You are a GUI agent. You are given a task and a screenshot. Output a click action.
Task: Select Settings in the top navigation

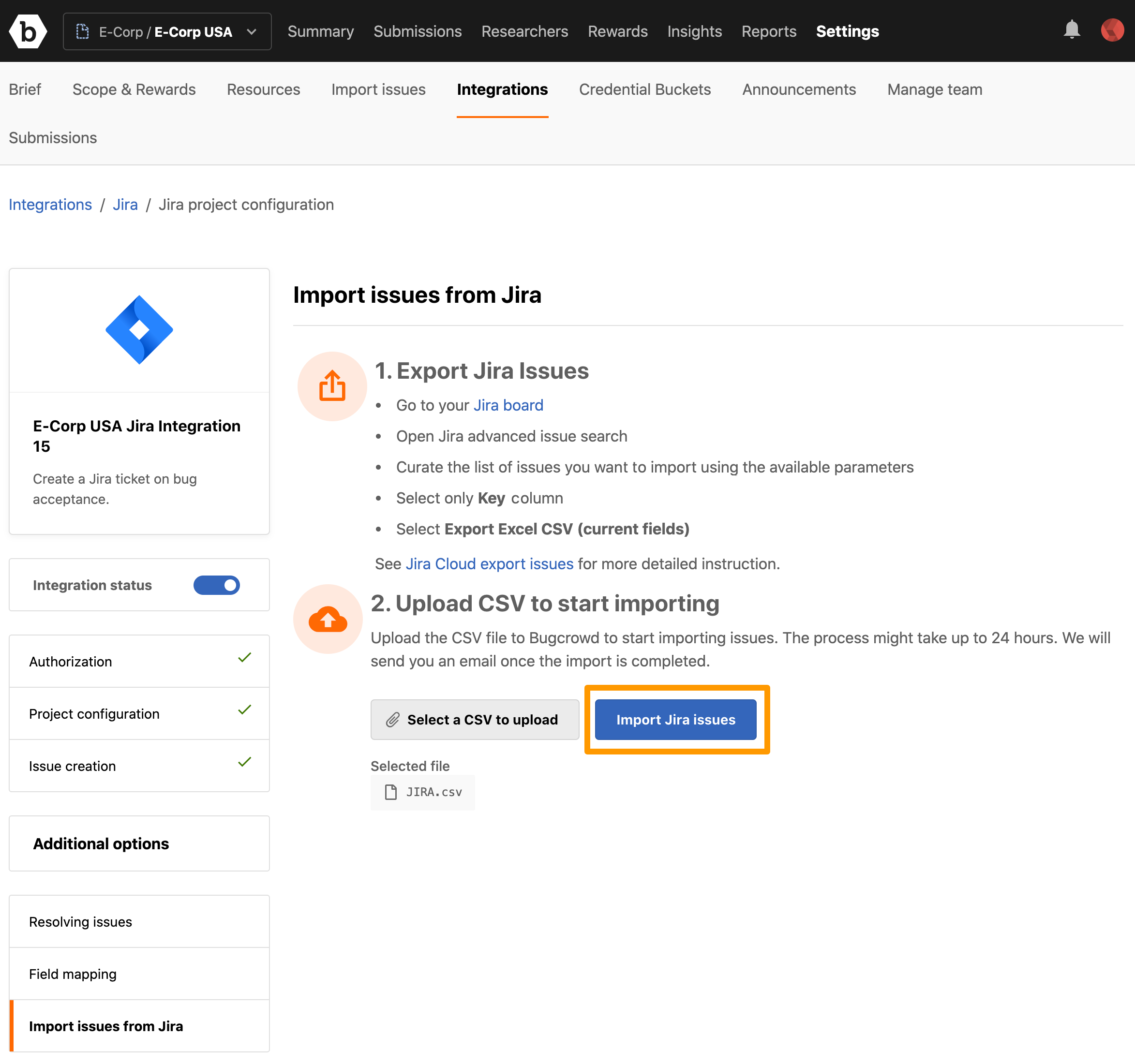(x=847, y=31)
